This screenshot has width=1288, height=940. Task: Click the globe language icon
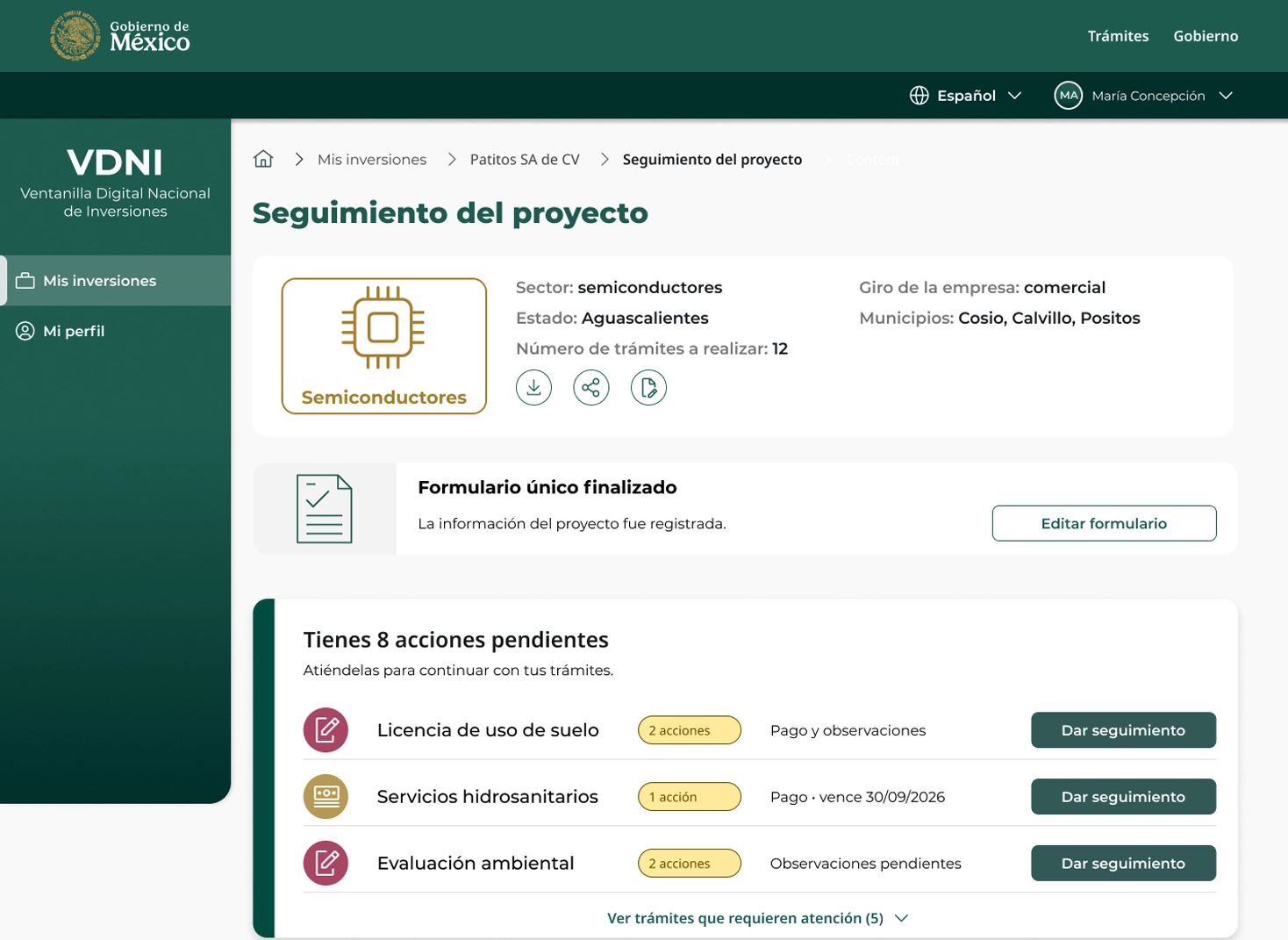click(919, 96)
